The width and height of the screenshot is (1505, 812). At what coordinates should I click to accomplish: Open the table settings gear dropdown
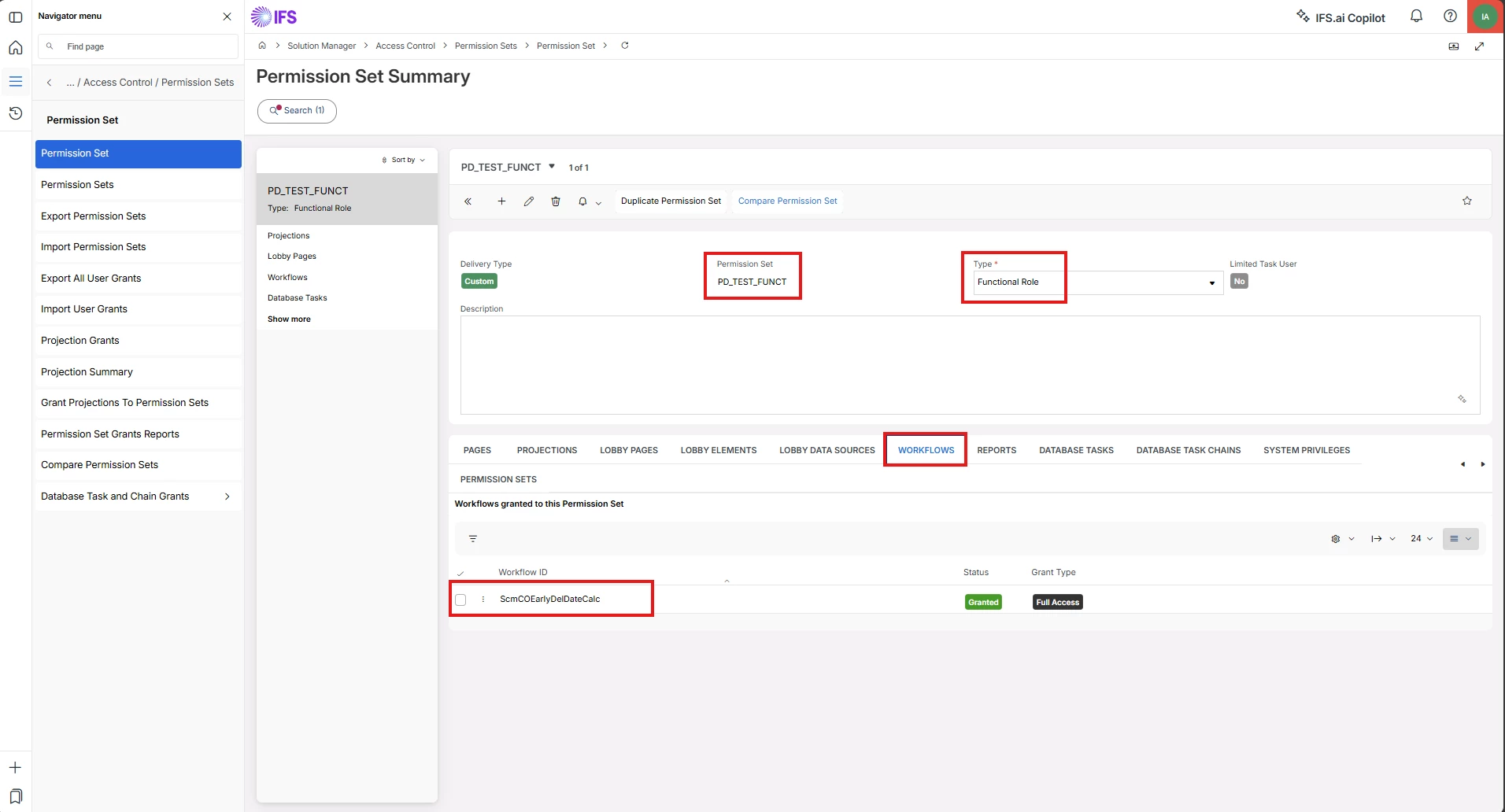(1342, 539)
